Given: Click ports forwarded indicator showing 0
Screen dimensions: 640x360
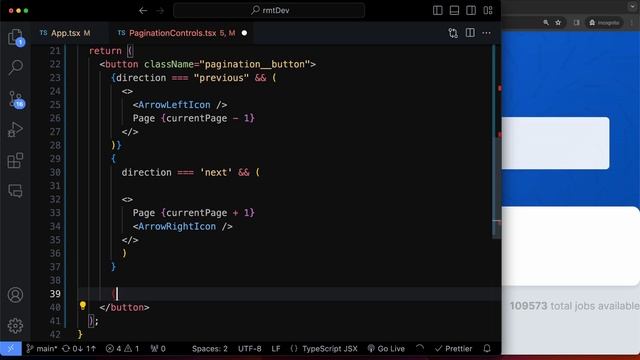Looking at the screenshot, I should 158,349.
